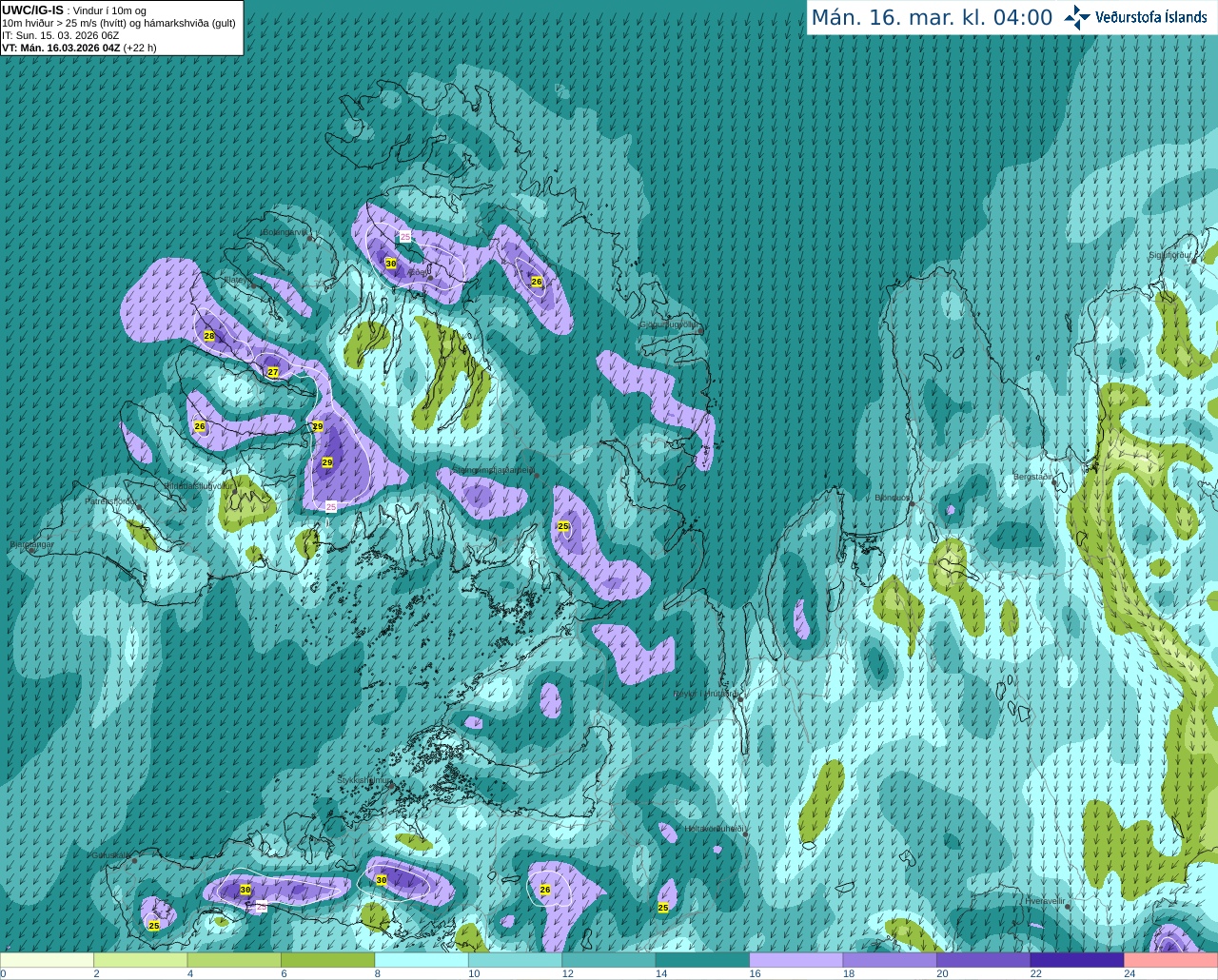This screenshot has width=1218, height=980.
Task: Click the Veðurstofa Íslands logo icon
Action: (1077, 17)
